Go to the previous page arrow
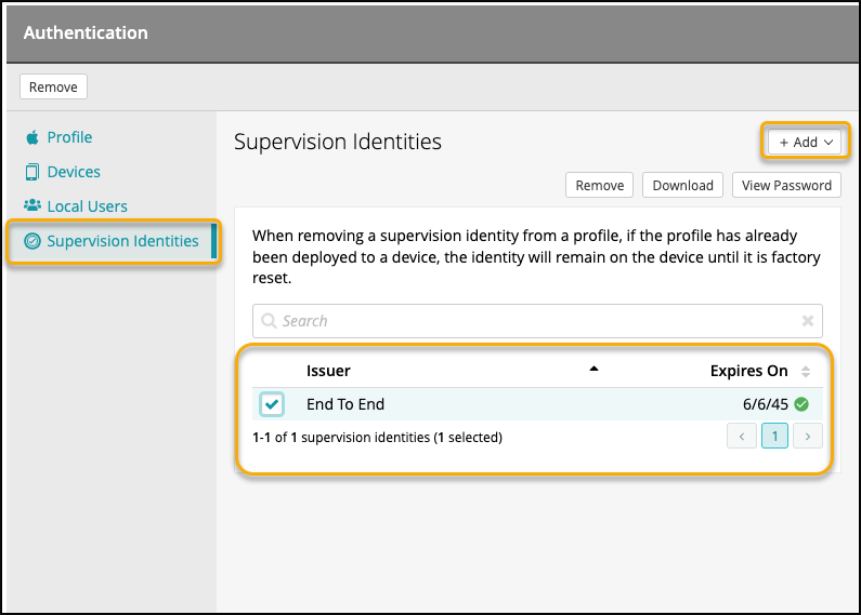This screenshot has height=615, width=861. [x=742, y=436]
